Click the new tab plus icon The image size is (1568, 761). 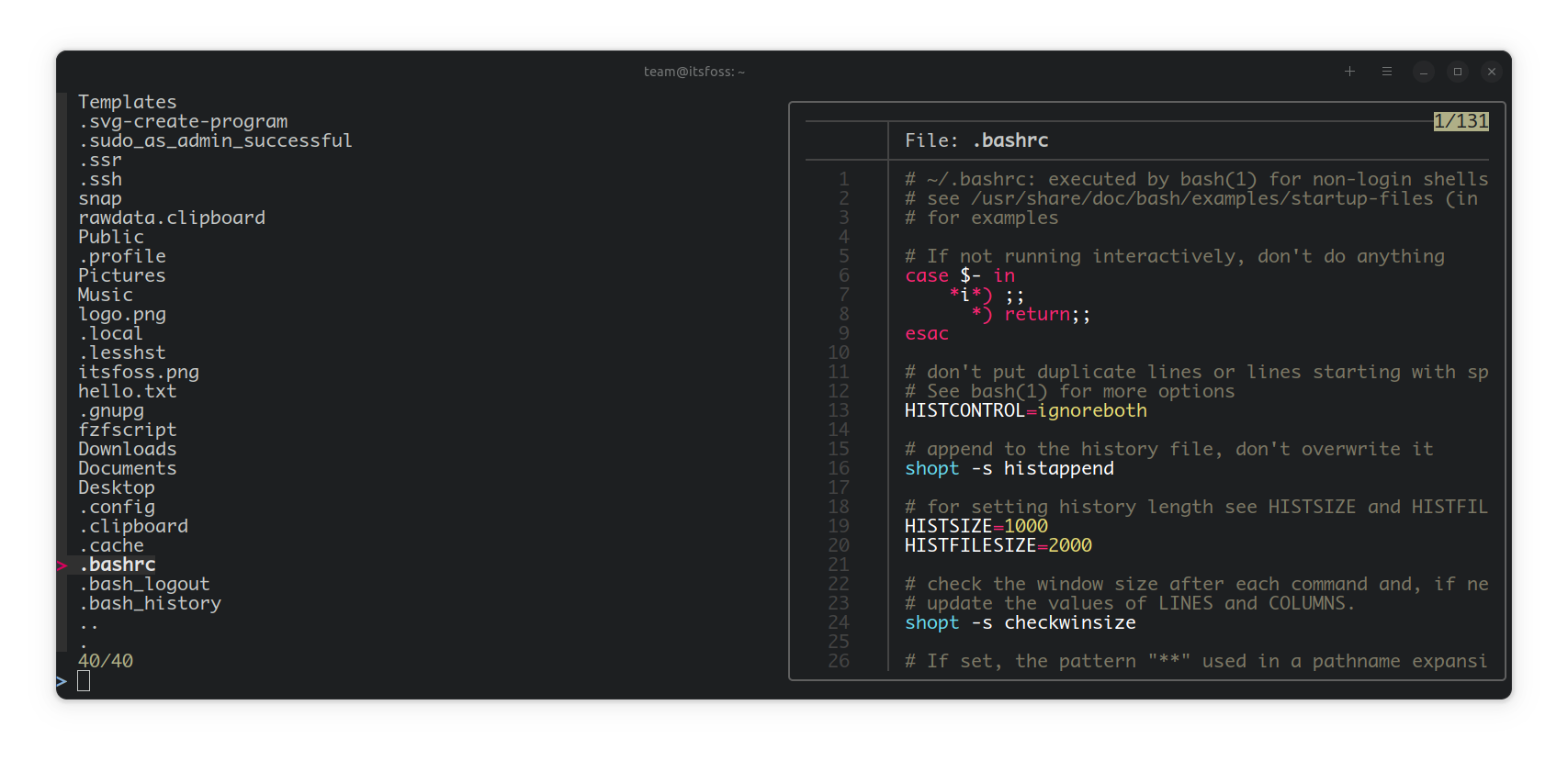point(1349,72)
